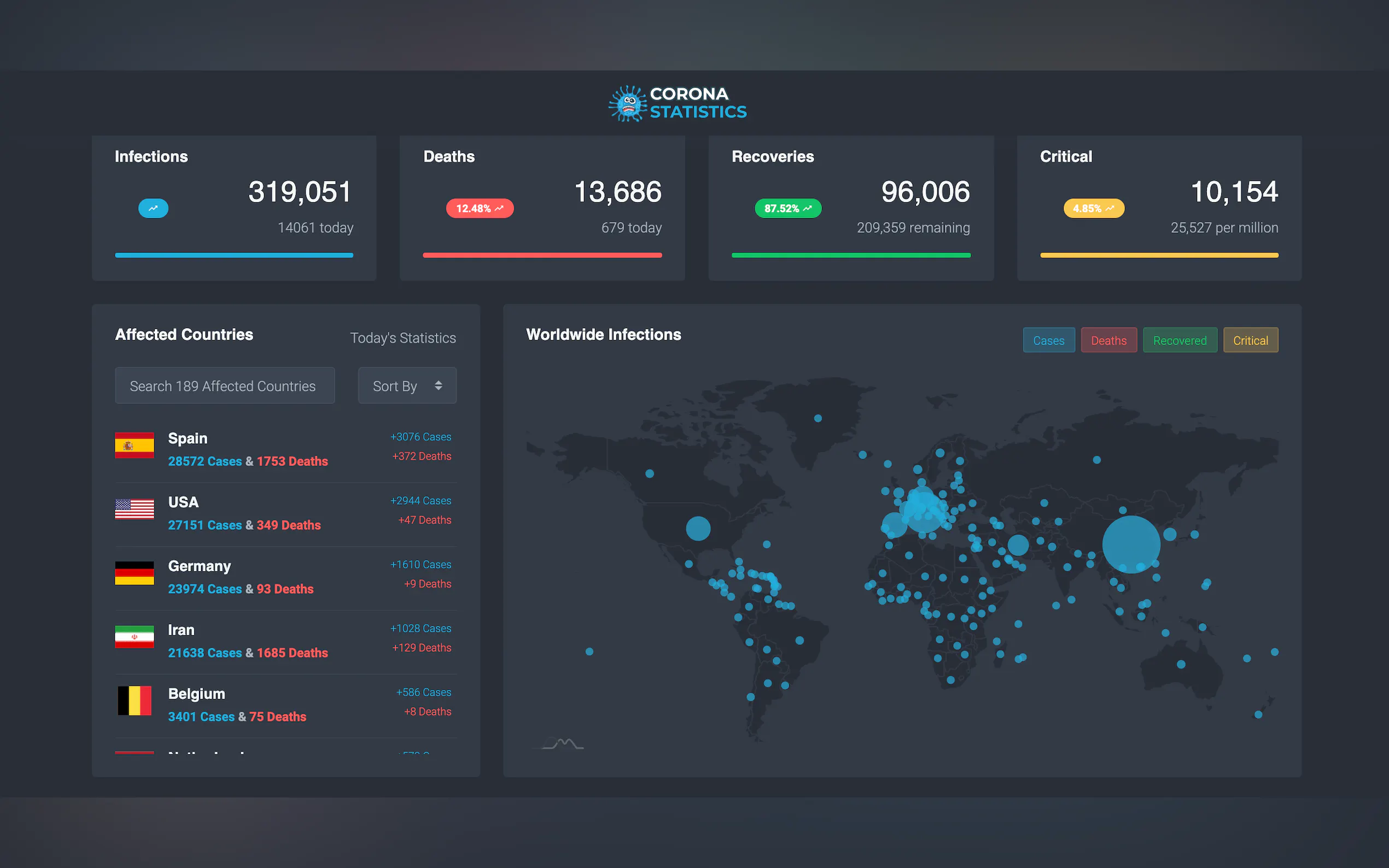Focus the Search 189 Affected Countries field

point(225,386)
